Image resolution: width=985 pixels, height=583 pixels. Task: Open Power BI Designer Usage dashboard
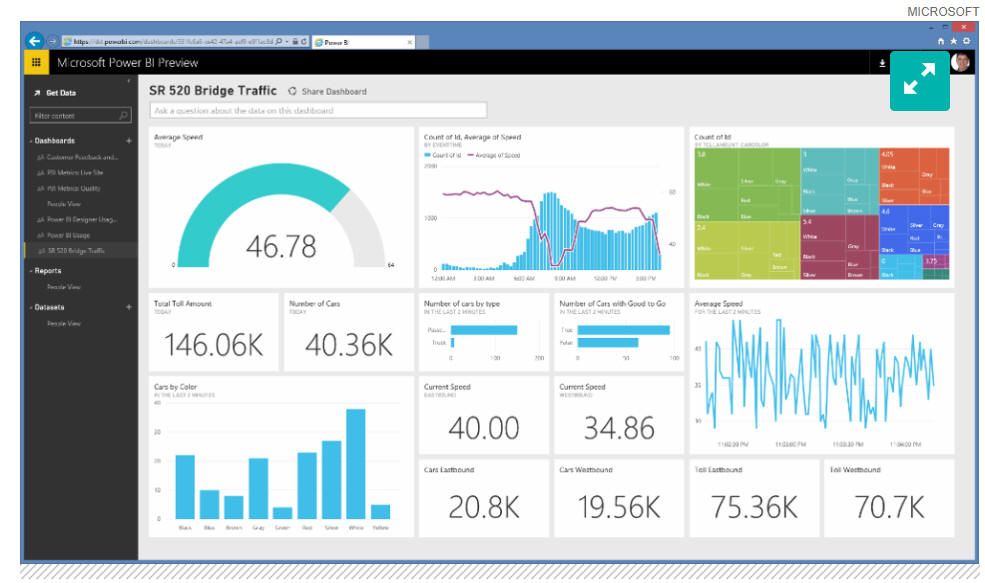82,219
